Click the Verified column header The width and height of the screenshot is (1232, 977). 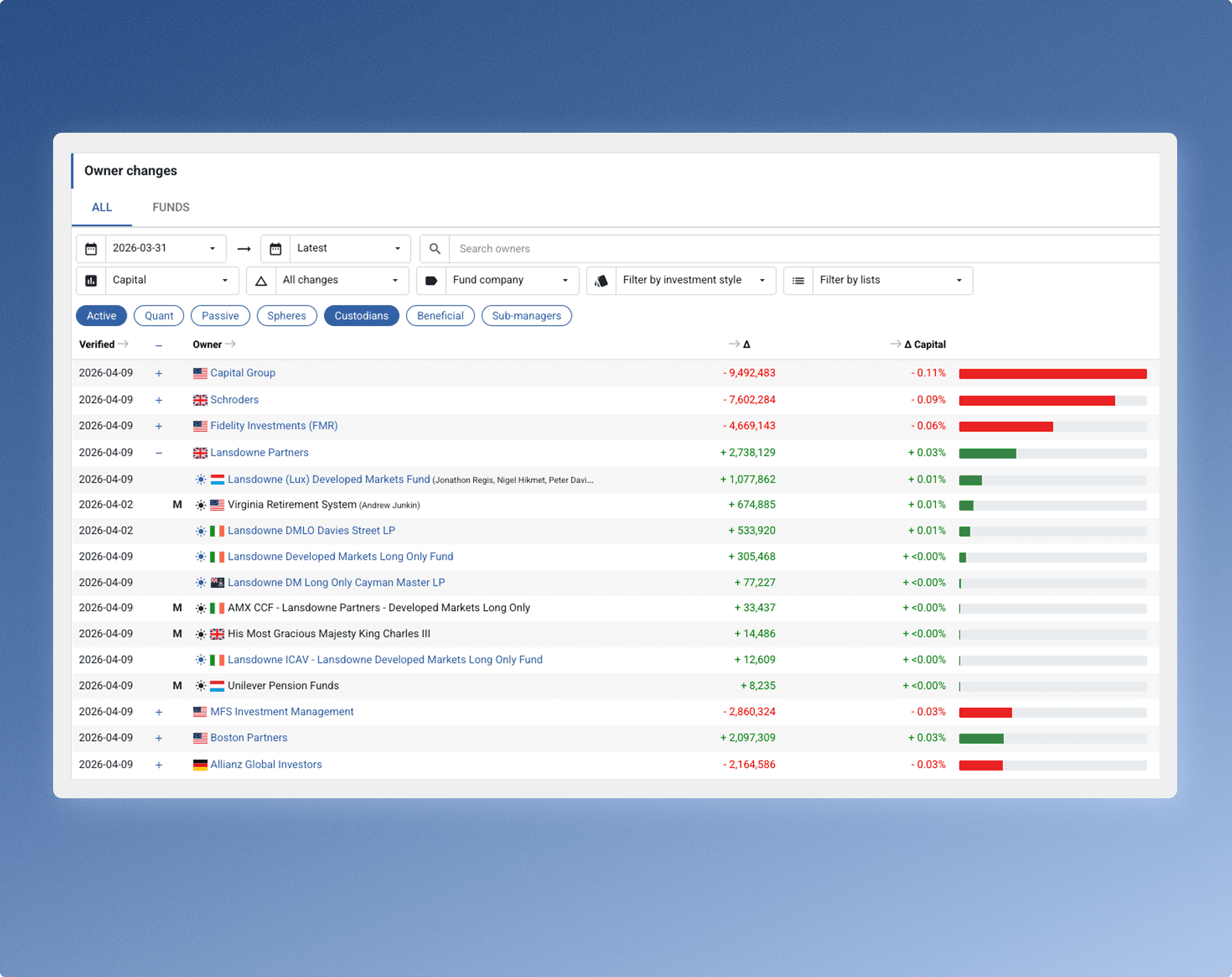click(97, 345)
